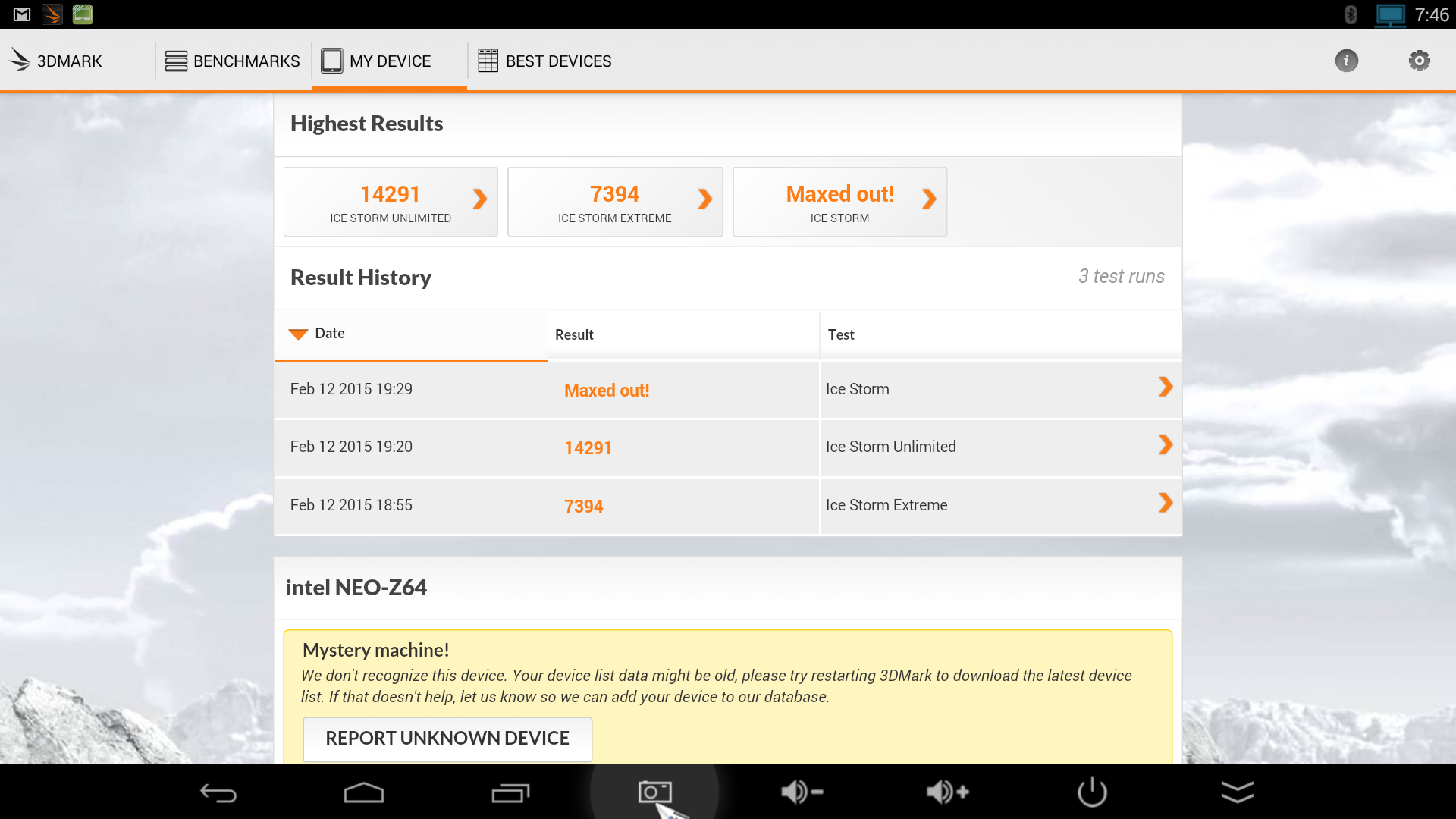The height and width of the screenshot is (819, 1456).
Task: Click the ethernet display status icon
Action: [x=1390, y=15]
